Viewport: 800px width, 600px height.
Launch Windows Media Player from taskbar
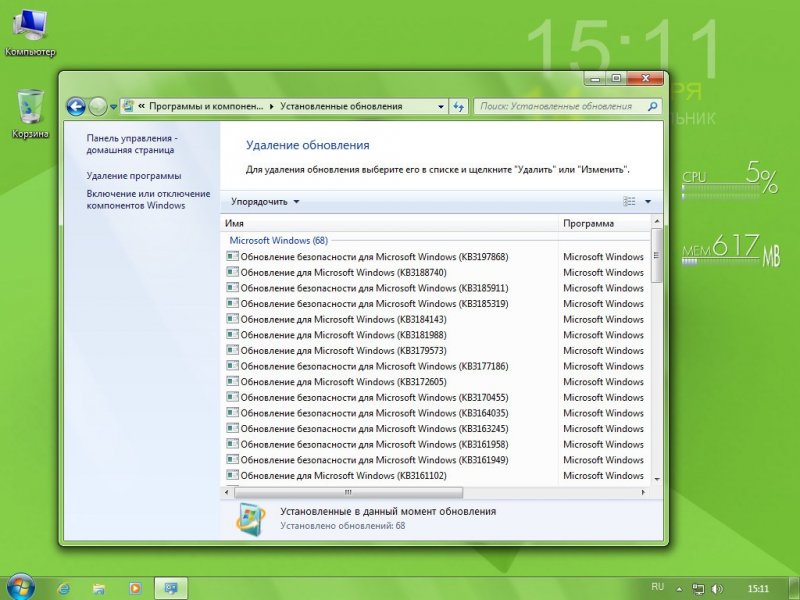(x=135, y=588)
